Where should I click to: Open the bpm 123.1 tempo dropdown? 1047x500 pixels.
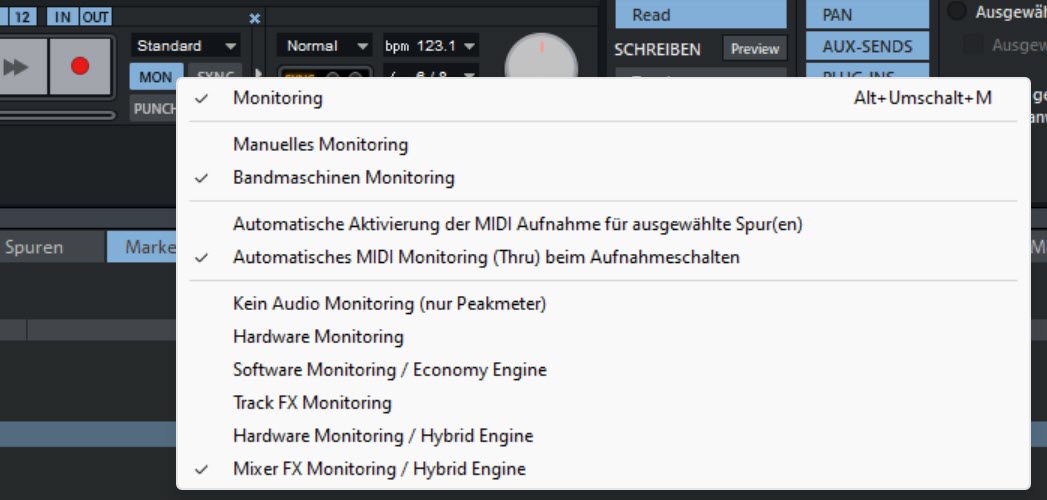431,46
